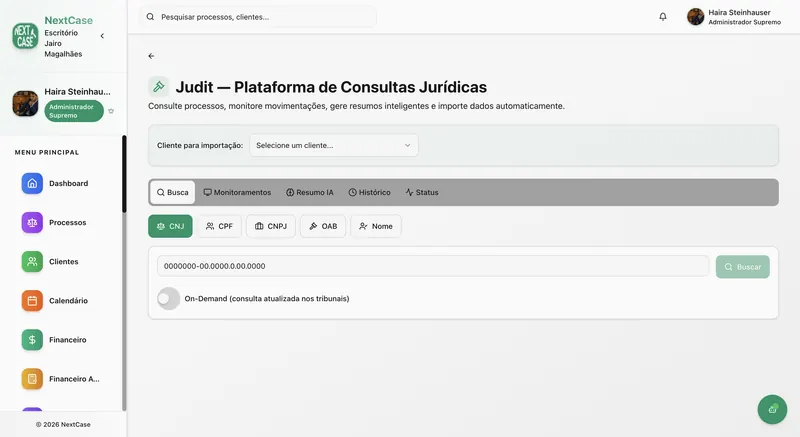The height and width of the screenshot is (437, 800).
Task: Click "Escritório Jairo Magalhães" office name
Action: pos(63,43)
